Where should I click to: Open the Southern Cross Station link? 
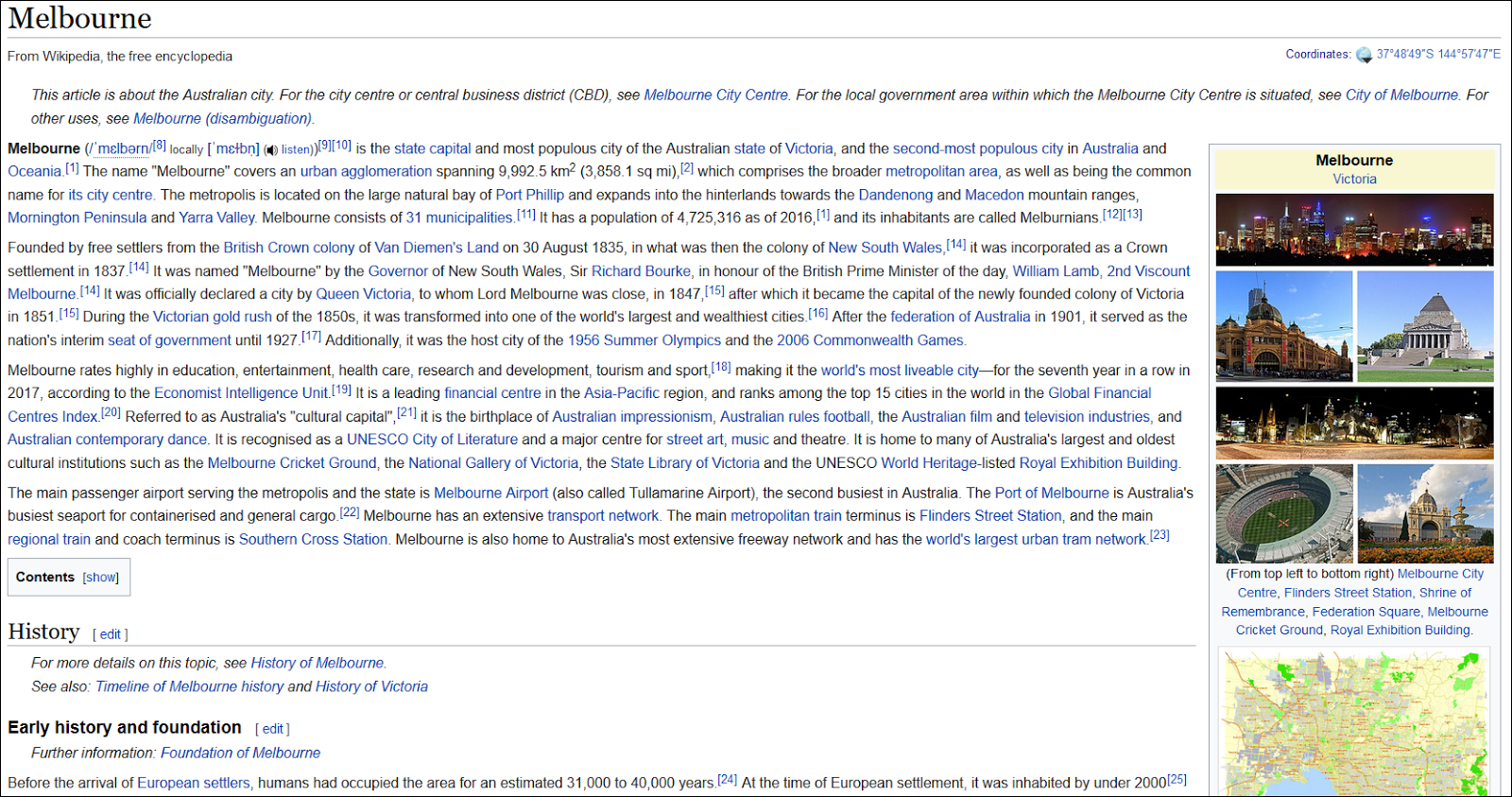pyautogui.click(x=313, y=540)
